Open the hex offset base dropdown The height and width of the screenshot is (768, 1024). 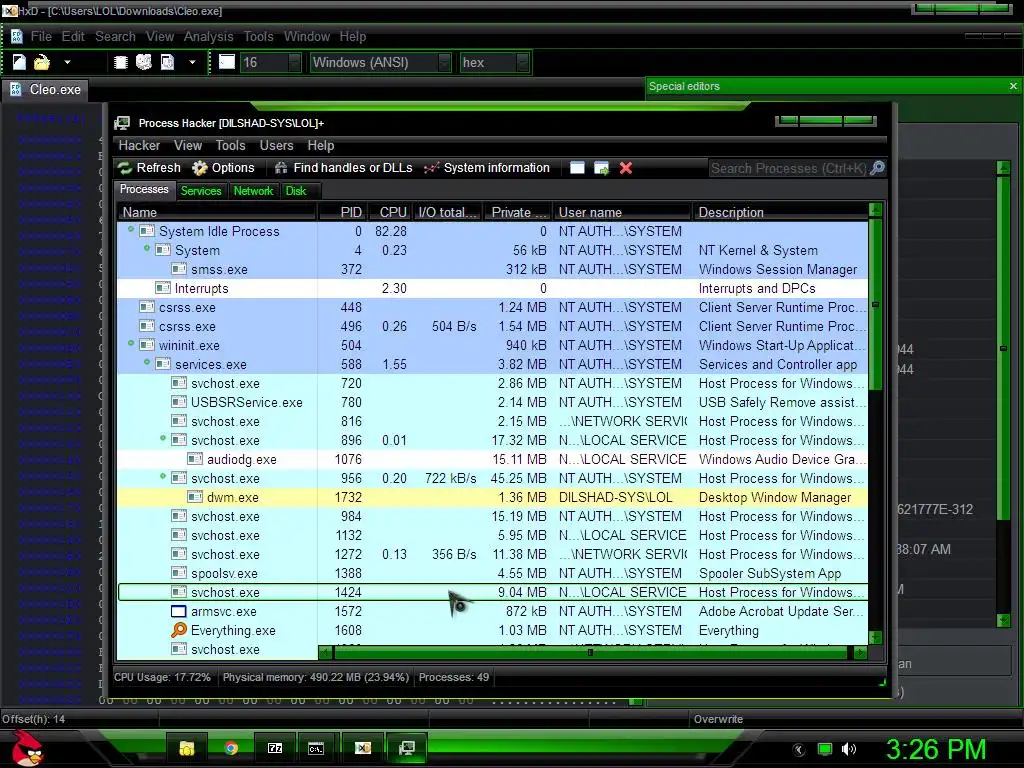coord(494,62)
